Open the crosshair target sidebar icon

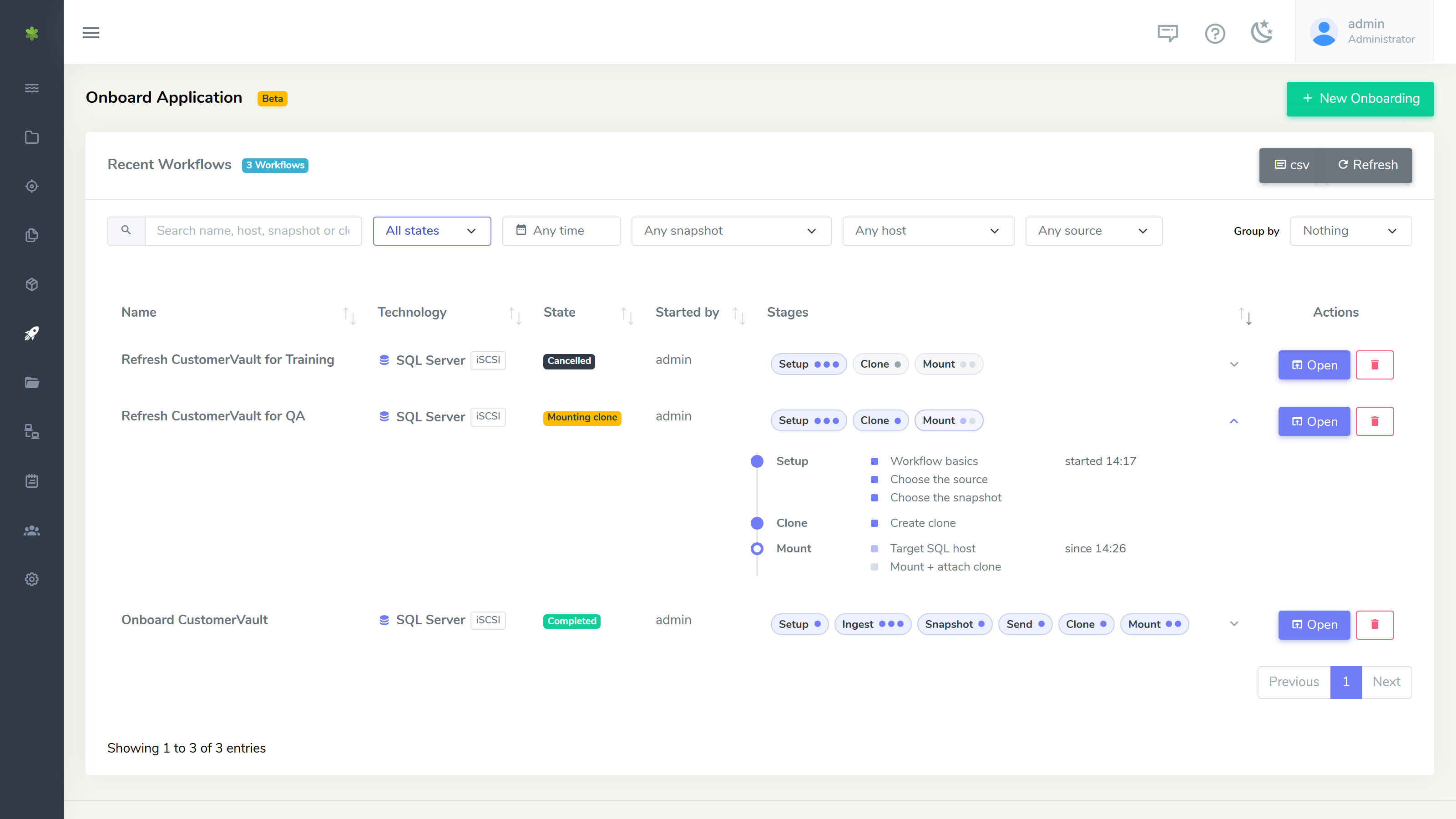point(32,186)
